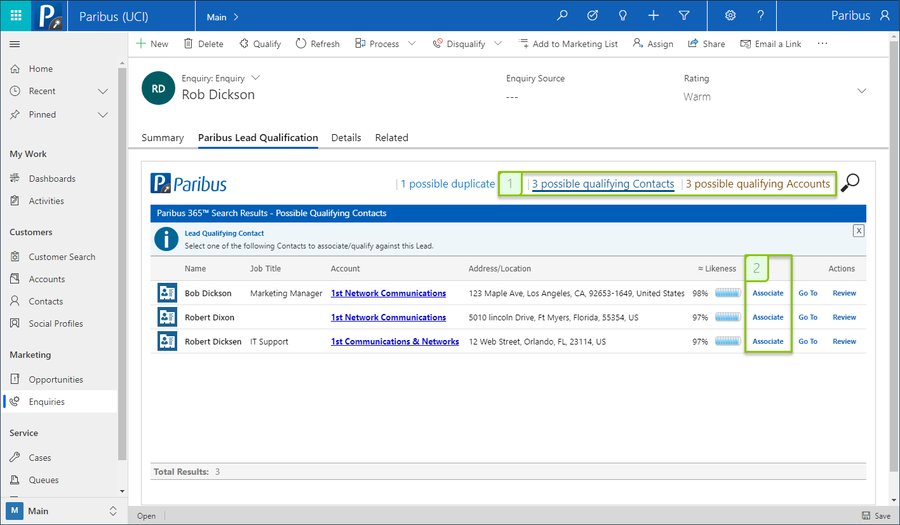Close the Lead Qualifying Contact banner
The height and width of the screenshot is (525, 900).
pyautogui.click(x=858, y=231)
